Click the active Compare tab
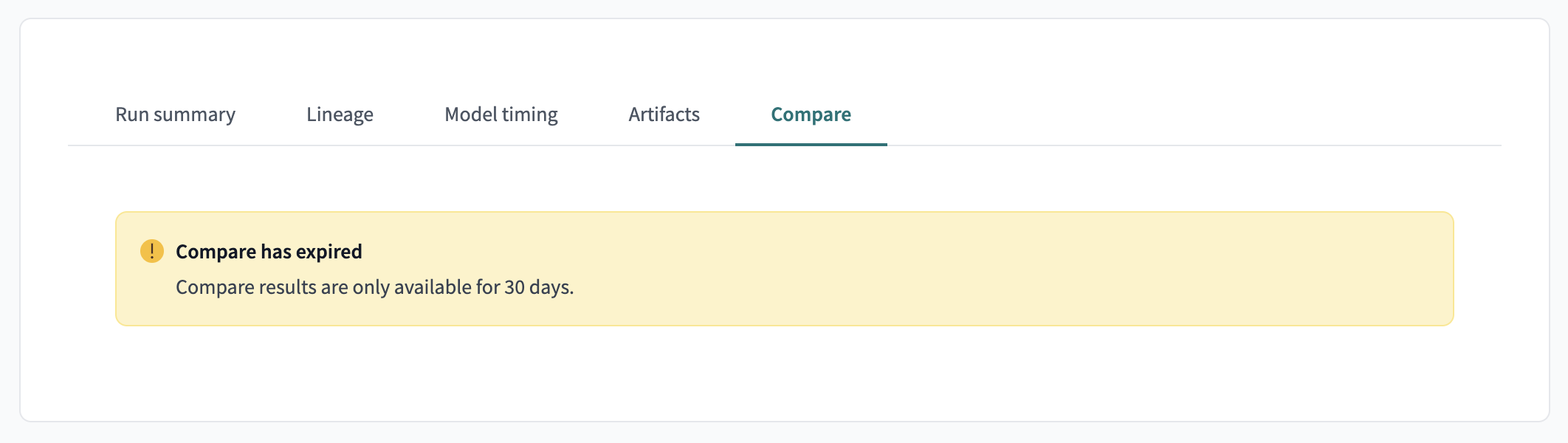This screenshot has height=443, width=1568. (810, 115)
